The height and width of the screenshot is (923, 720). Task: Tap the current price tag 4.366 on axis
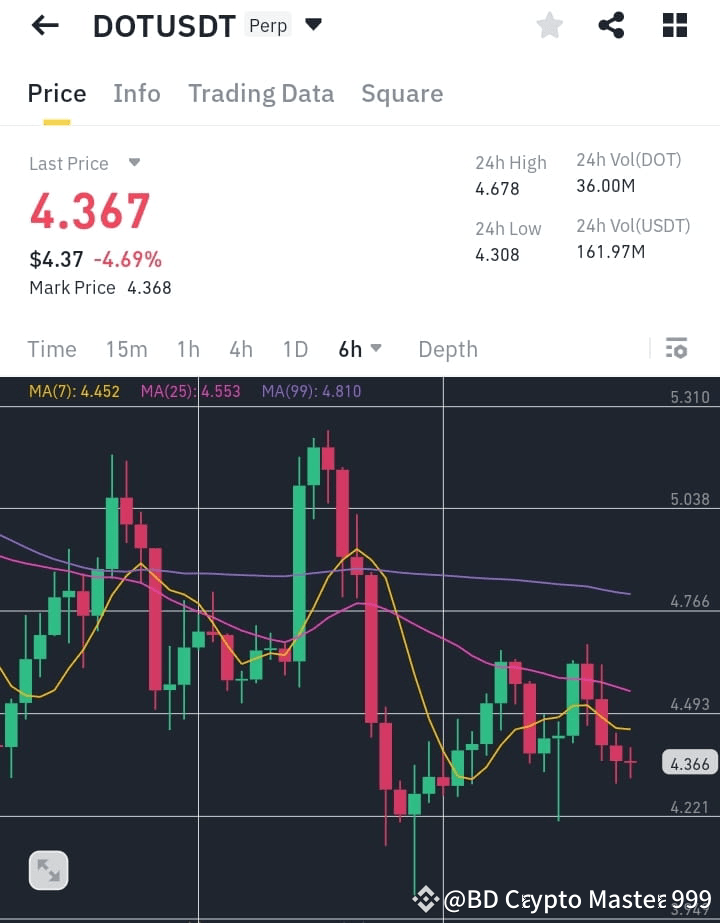pos(690,763)
